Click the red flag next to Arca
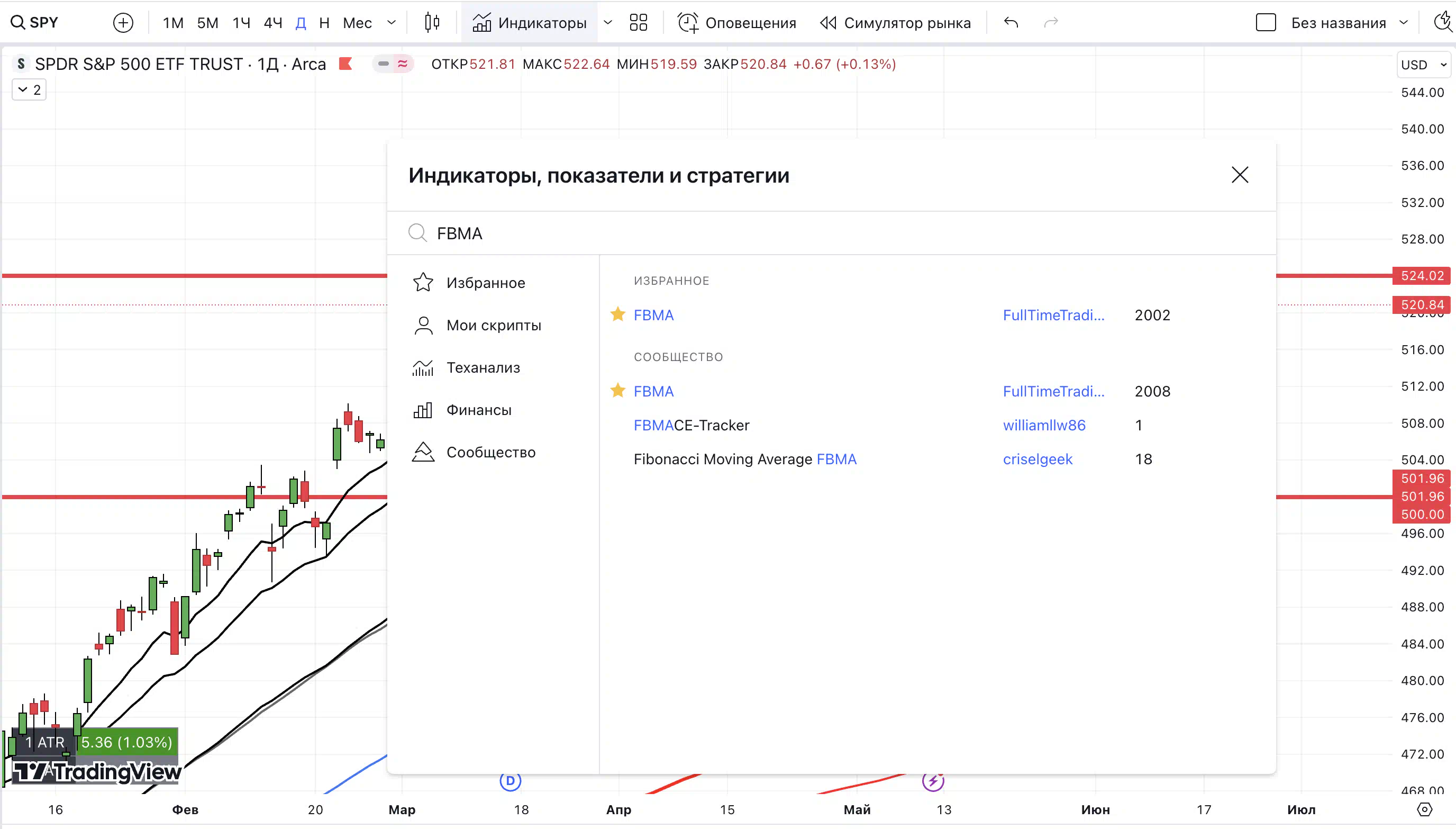This screenshot has height=829, width=1456. coord(345,64)
